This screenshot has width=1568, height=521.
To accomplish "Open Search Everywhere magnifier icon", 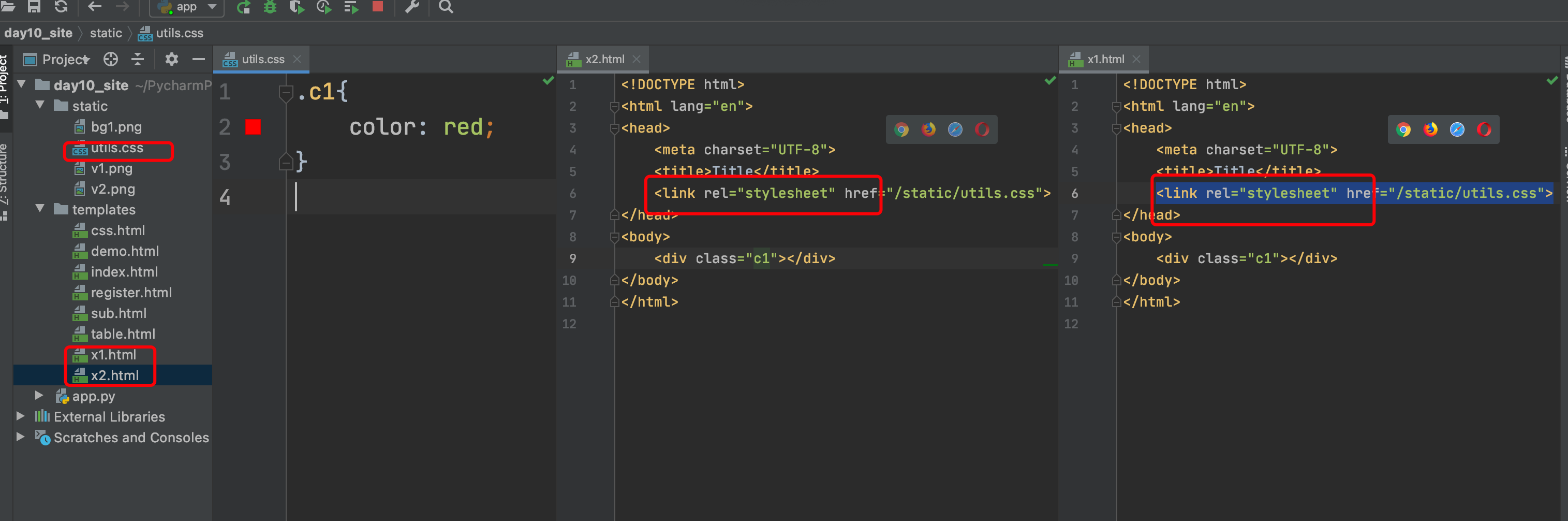I will pyautogui.click(x=446, y=7).
